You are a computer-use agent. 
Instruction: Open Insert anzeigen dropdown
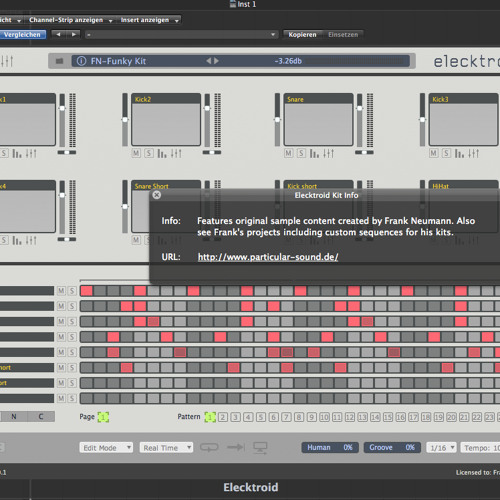click(x=150, y=20)
